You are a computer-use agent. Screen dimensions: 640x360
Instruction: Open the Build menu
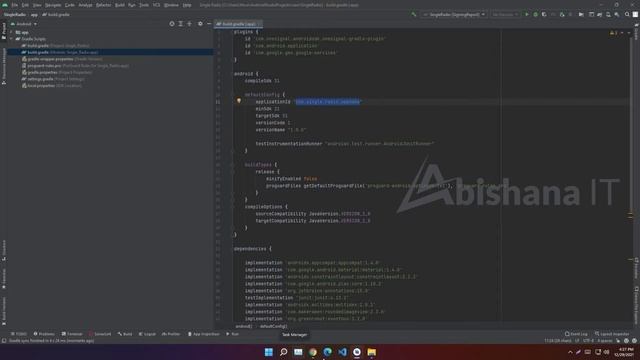click(120, 5)
